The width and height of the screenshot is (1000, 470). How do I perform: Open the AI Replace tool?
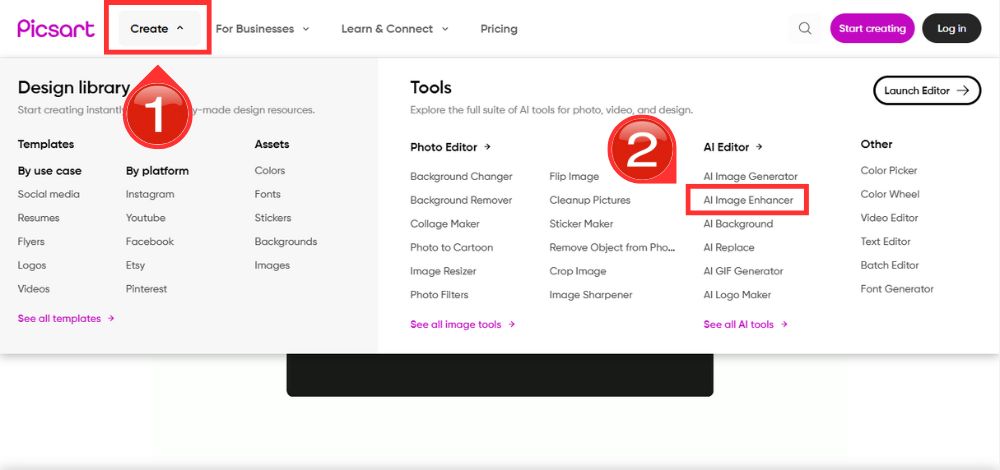pyautogui.click(x=729, y=247)
